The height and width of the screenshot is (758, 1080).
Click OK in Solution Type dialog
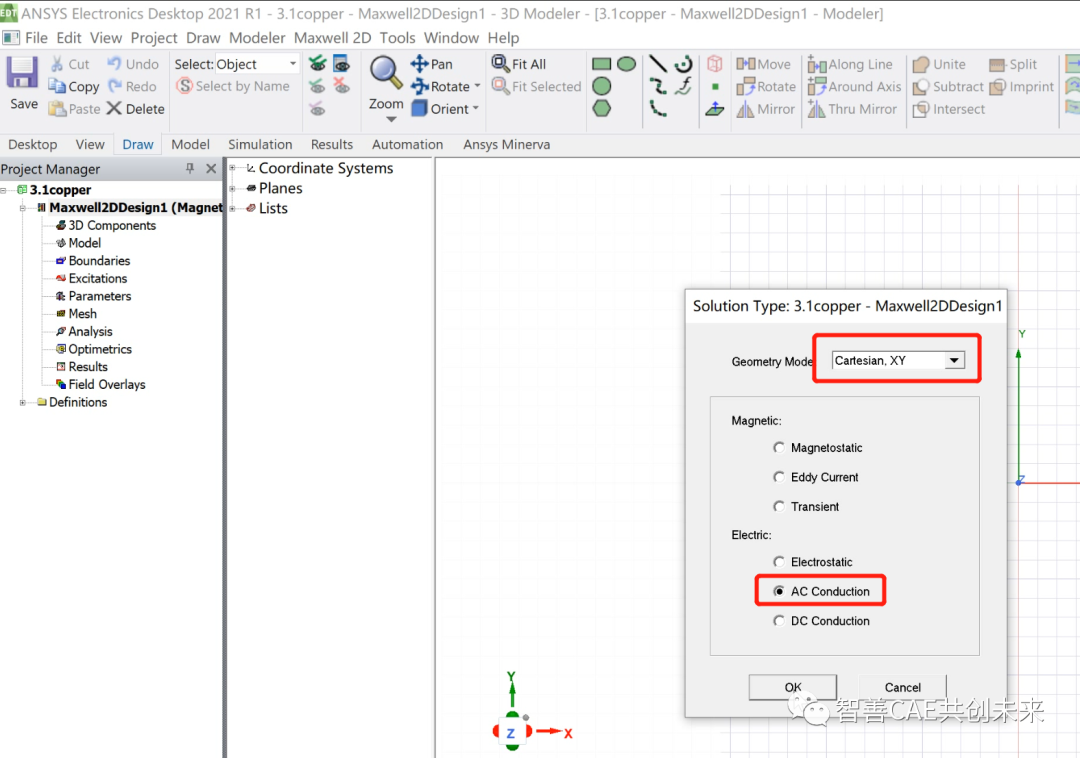coord(793,687)
